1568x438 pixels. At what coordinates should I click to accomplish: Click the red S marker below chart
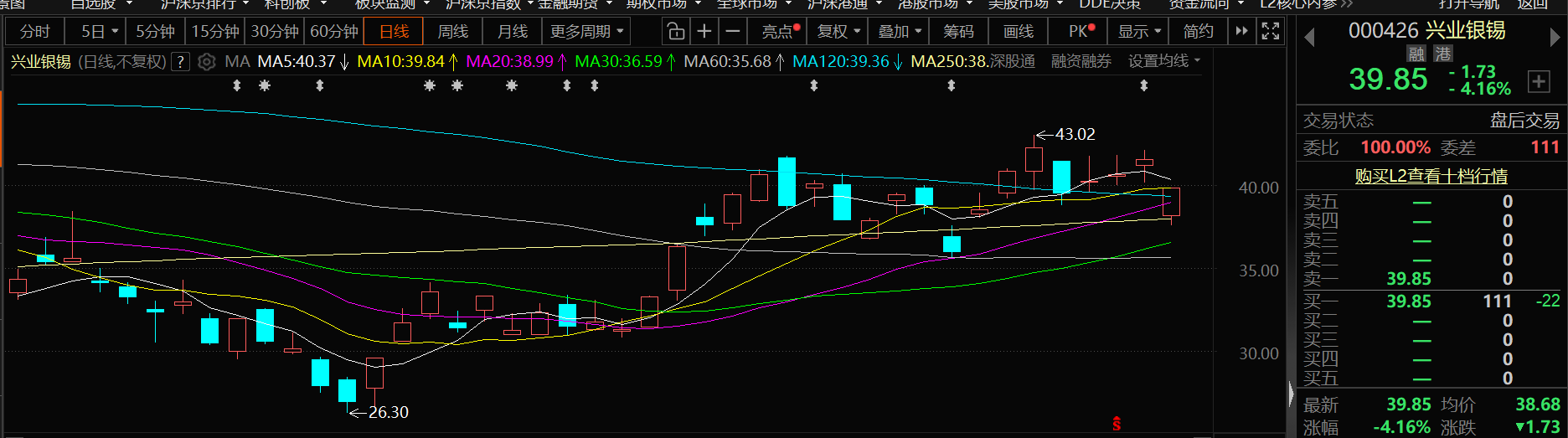[1117, 423]
